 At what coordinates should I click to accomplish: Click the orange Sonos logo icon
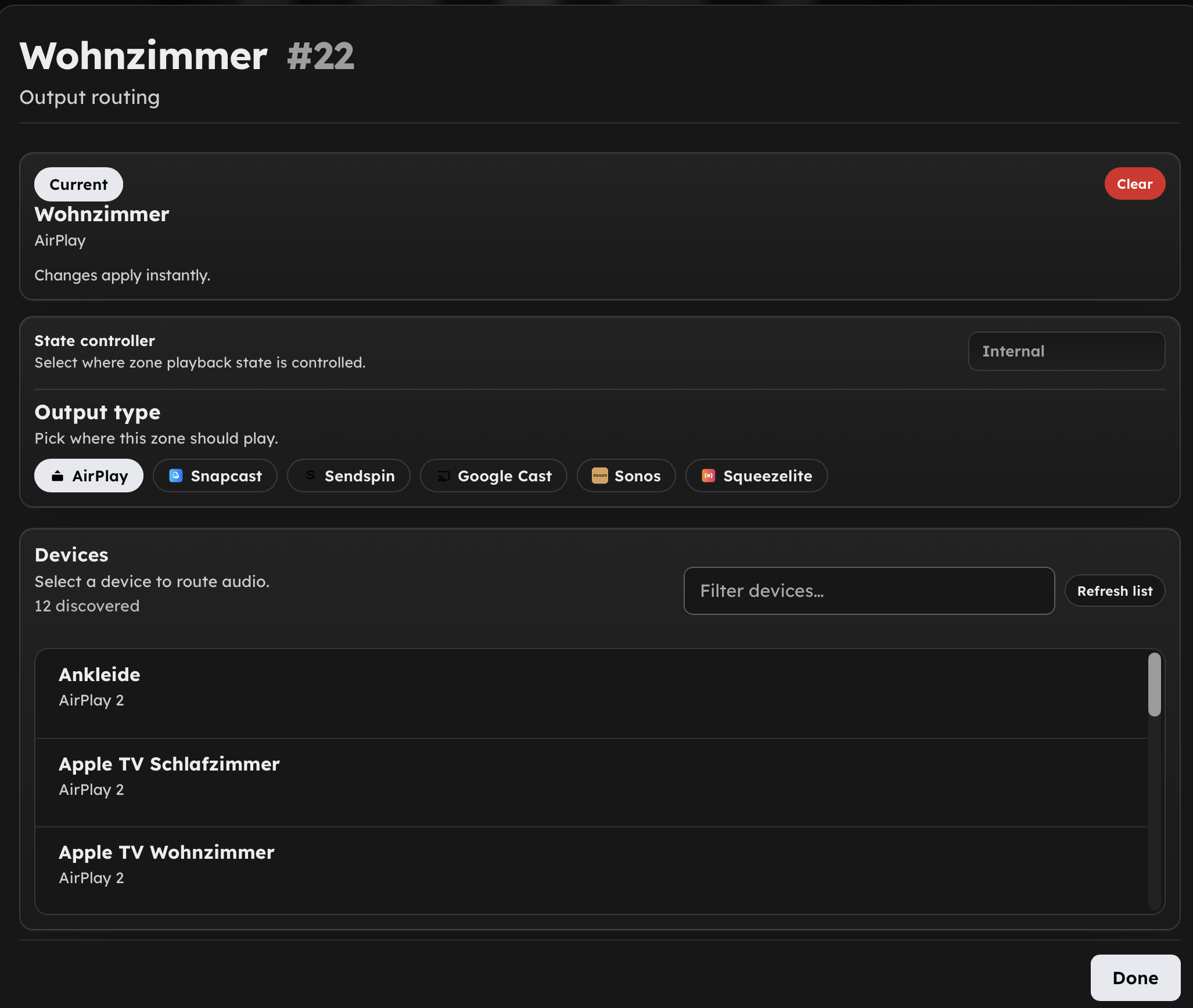pyautogui.click(x=599, y=476)
